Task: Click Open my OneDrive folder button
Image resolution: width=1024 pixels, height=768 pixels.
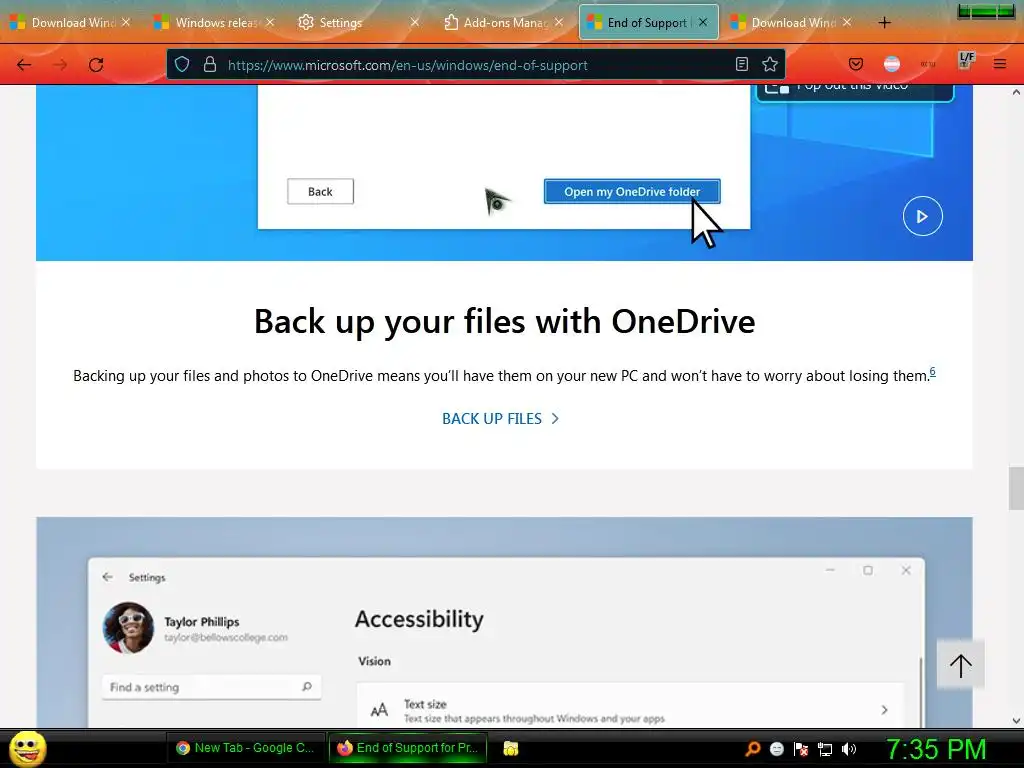Action: pos(632,191)
